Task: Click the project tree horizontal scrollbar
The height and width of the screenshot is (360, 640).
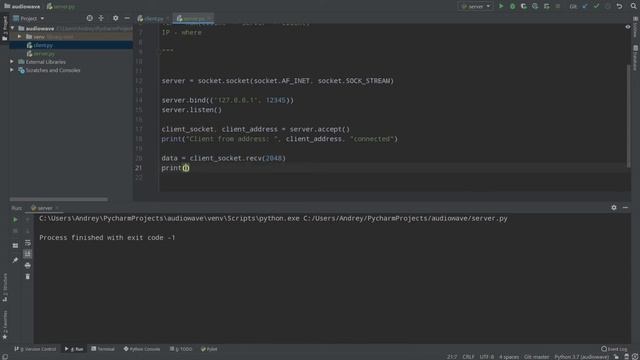Action: [59, 199]
